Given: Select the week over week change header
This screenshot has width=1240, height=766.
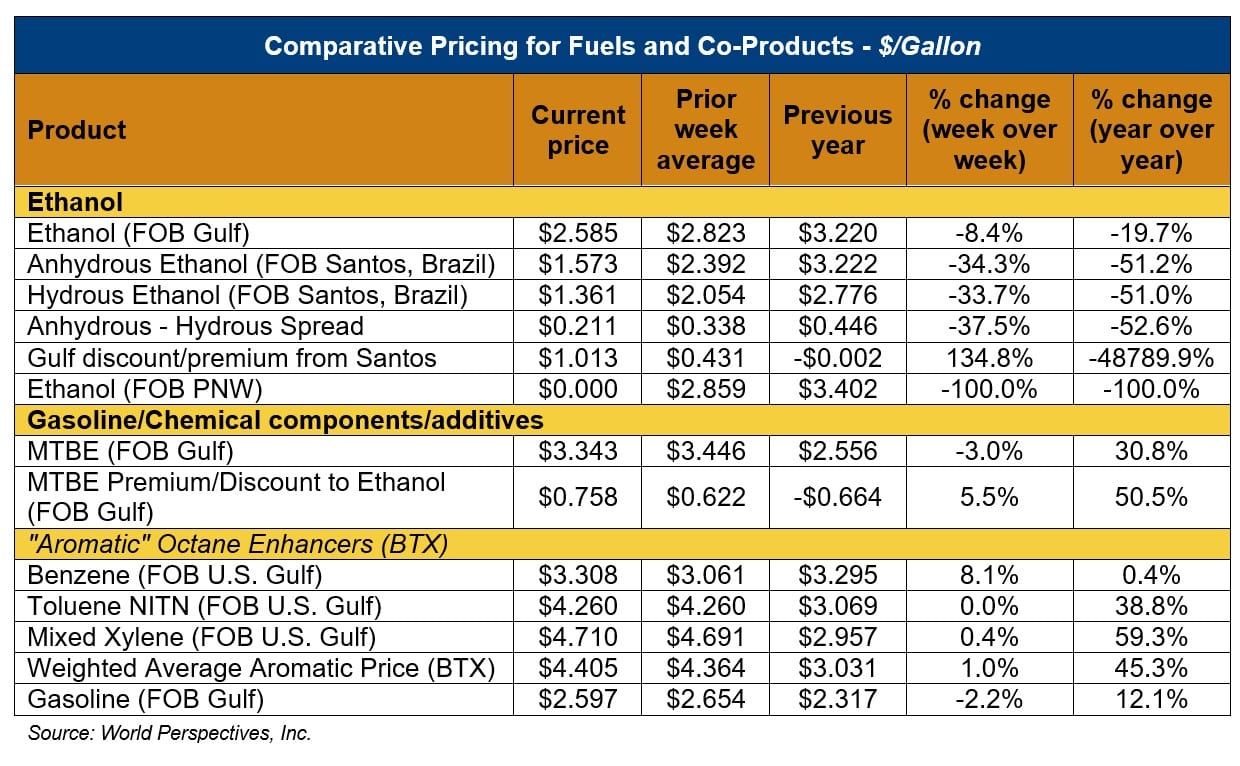Looking at the screenshot, I should coord(989,130).
